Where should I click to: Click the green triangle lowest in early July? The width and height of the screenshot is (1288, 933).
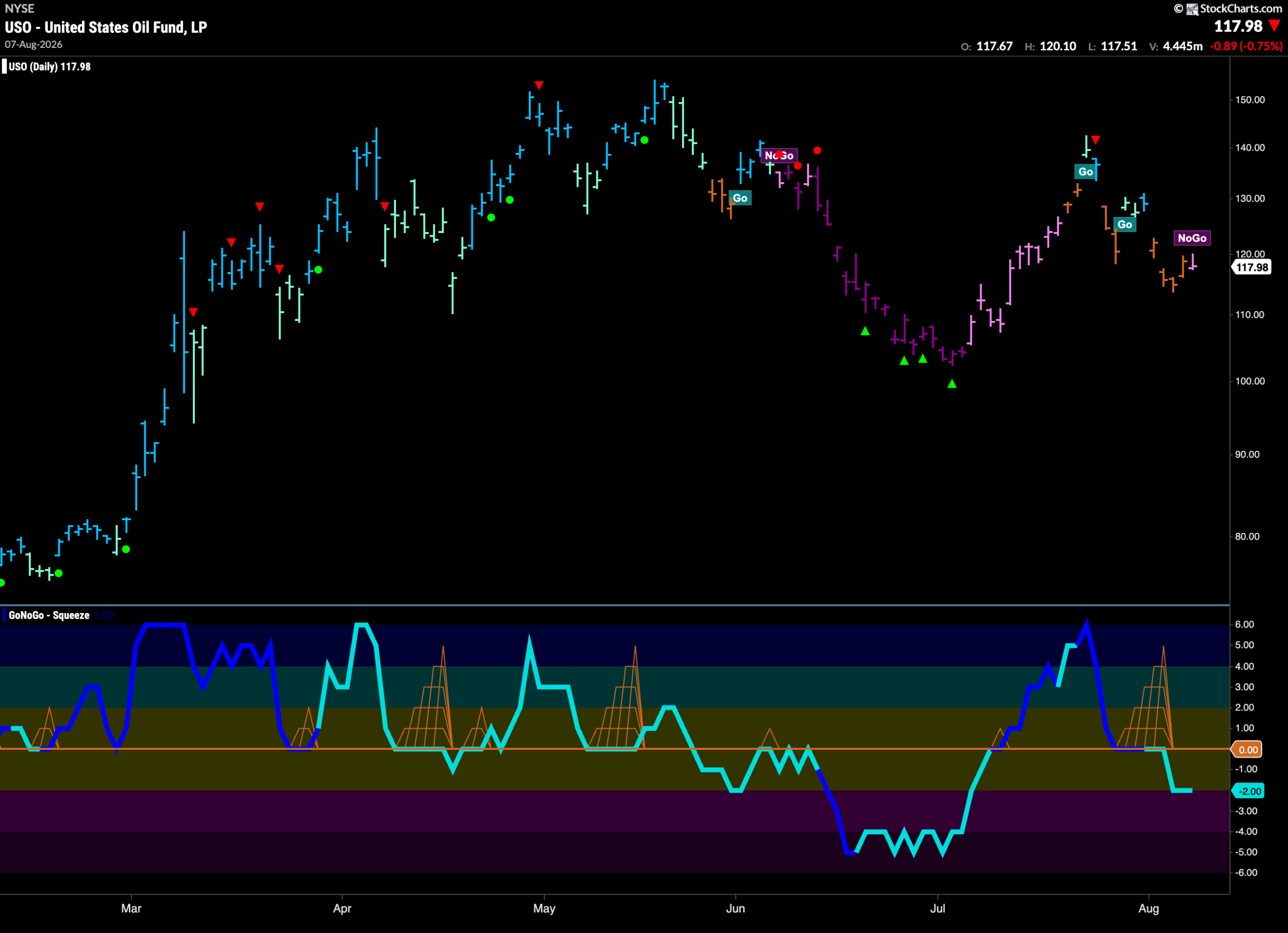point(952,384)
